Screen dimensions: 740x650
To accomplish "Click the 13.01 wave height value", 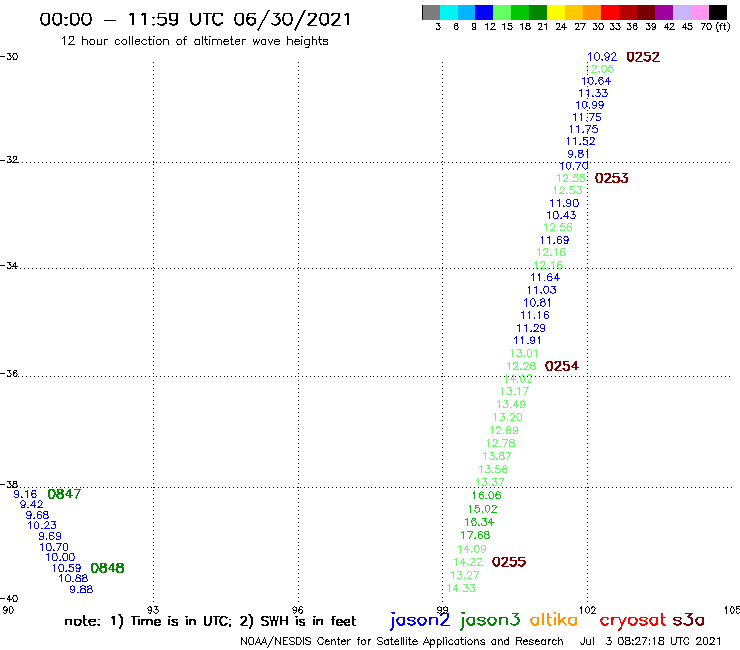I will click(524, 353).
